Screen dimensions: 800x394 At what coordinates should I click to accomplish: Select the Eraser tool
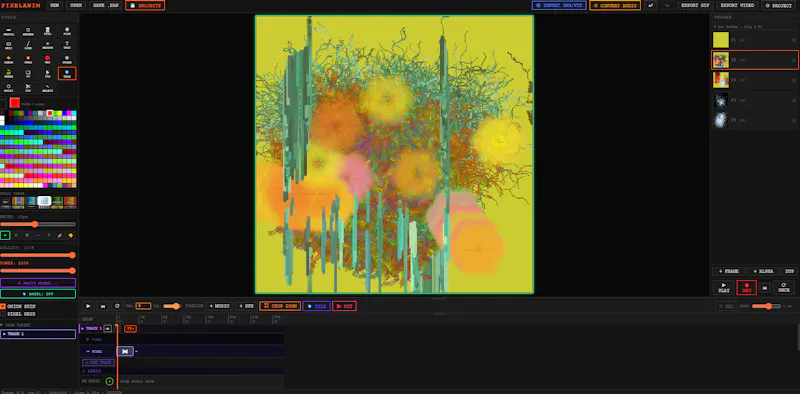coord(28,31)
